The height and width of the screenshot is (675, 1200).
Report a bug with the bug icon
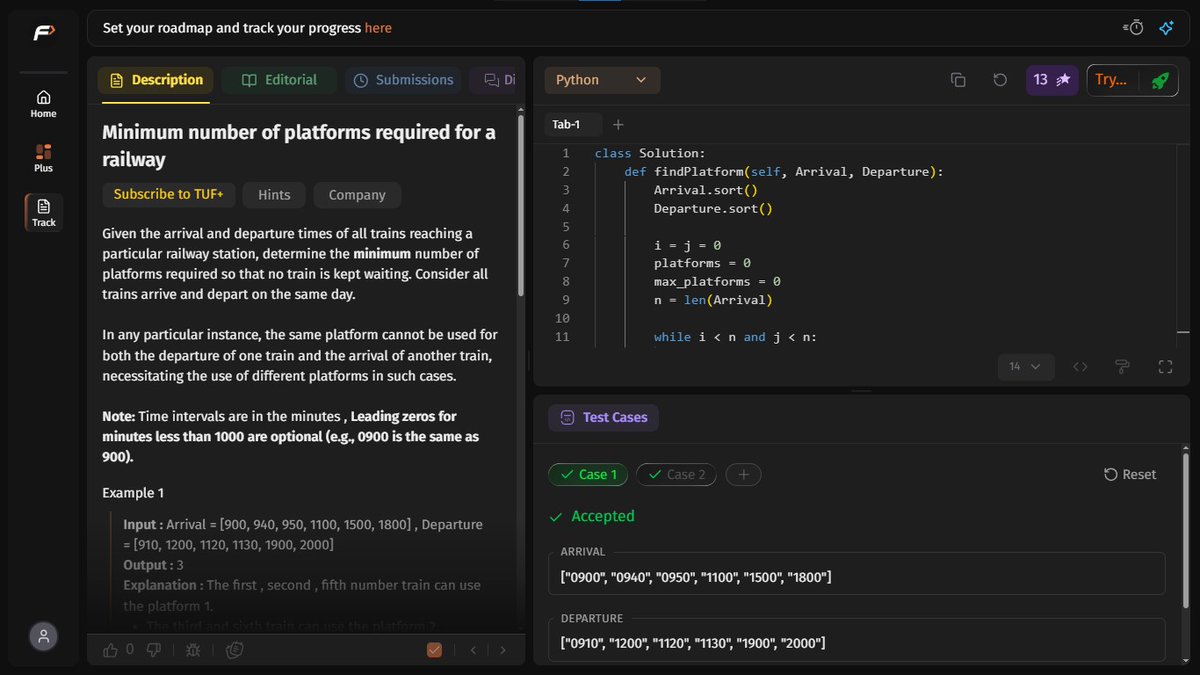click(x=193, y=650)
